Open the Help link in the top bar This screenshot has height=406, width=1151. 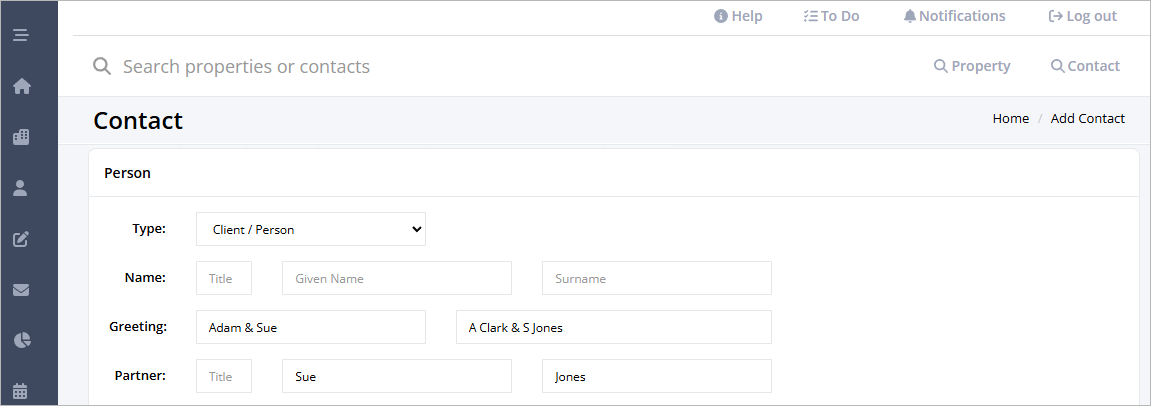738,16
